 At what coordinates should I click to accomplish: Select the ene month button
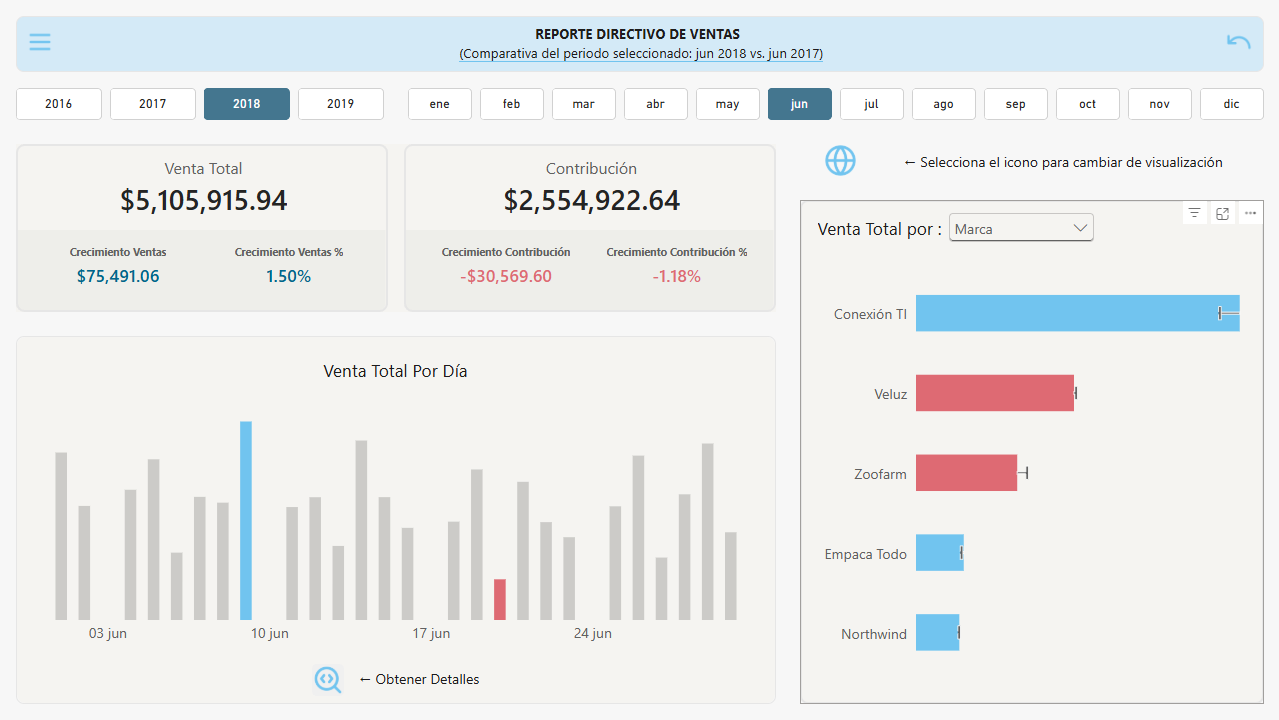click(440, 104)
